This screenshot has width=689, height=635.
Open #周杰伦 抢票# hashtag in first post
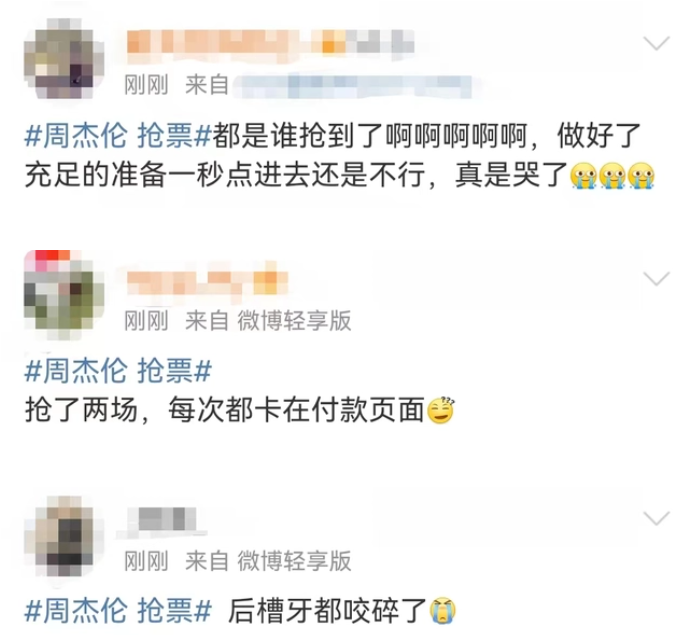[x=118, y=136]
